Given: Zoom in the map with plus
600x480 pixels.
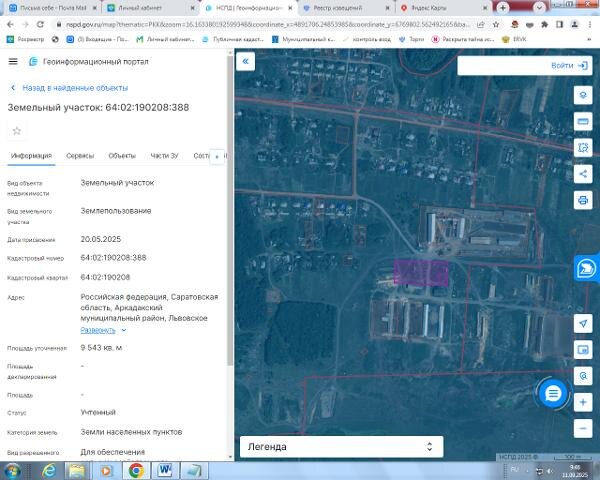Looking at the screenshot, I should pyautogui.click(x=583, y=402).
